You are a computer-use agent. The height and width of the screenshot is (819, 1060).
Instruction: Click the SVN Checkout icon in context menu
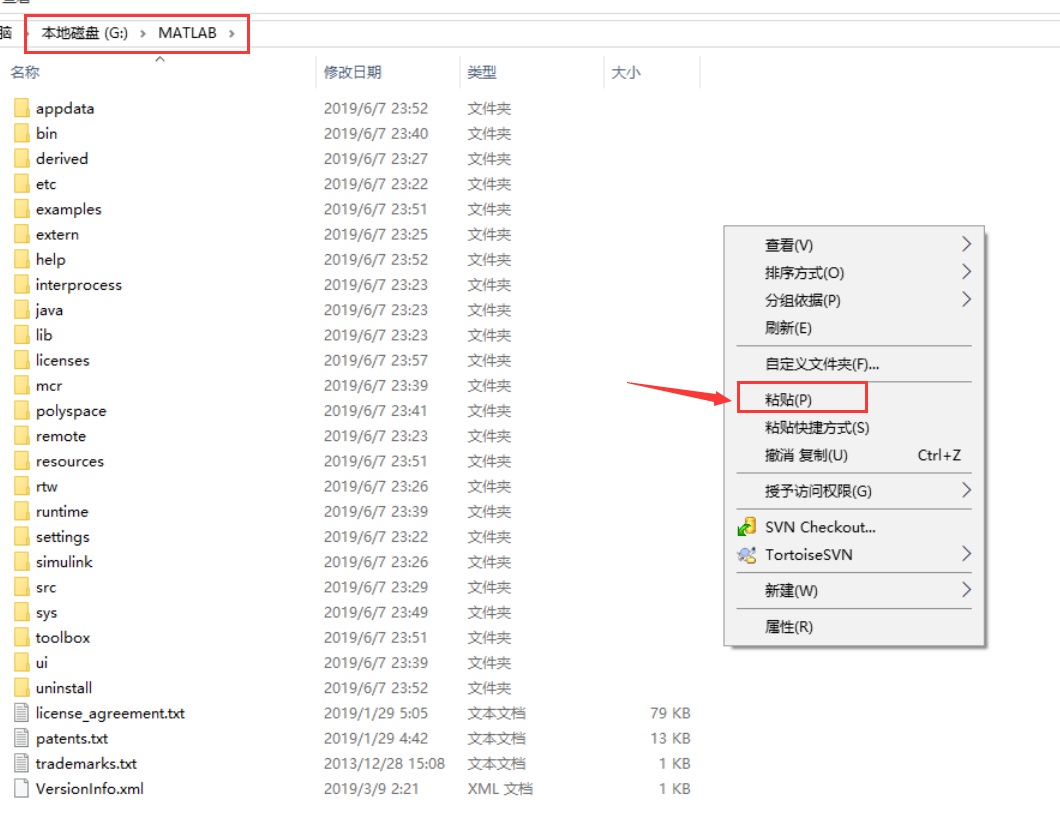click(747, 527)
